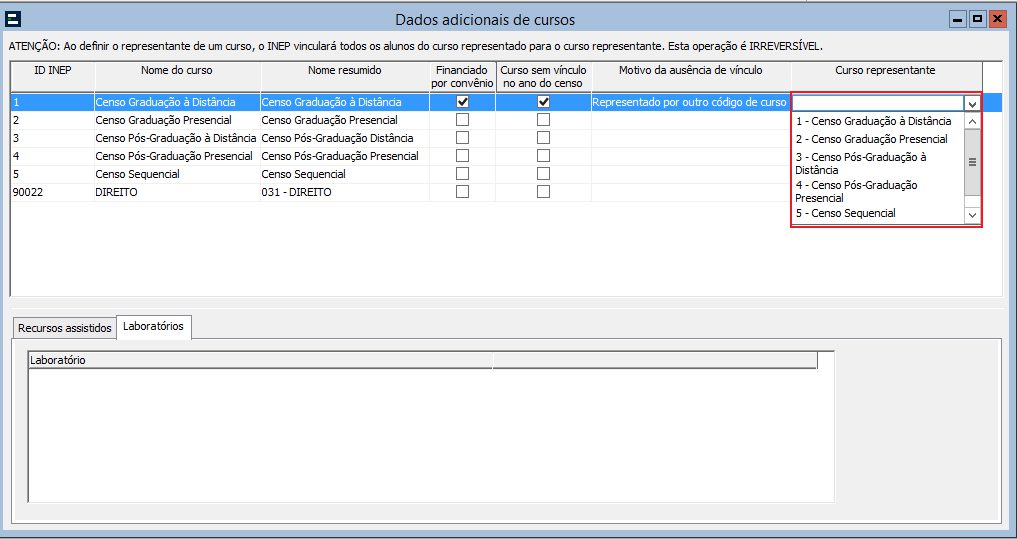Viewport: 1017px width, 539px height.
Task: Switch to Laboratórios tab
Action: [153, 326]
